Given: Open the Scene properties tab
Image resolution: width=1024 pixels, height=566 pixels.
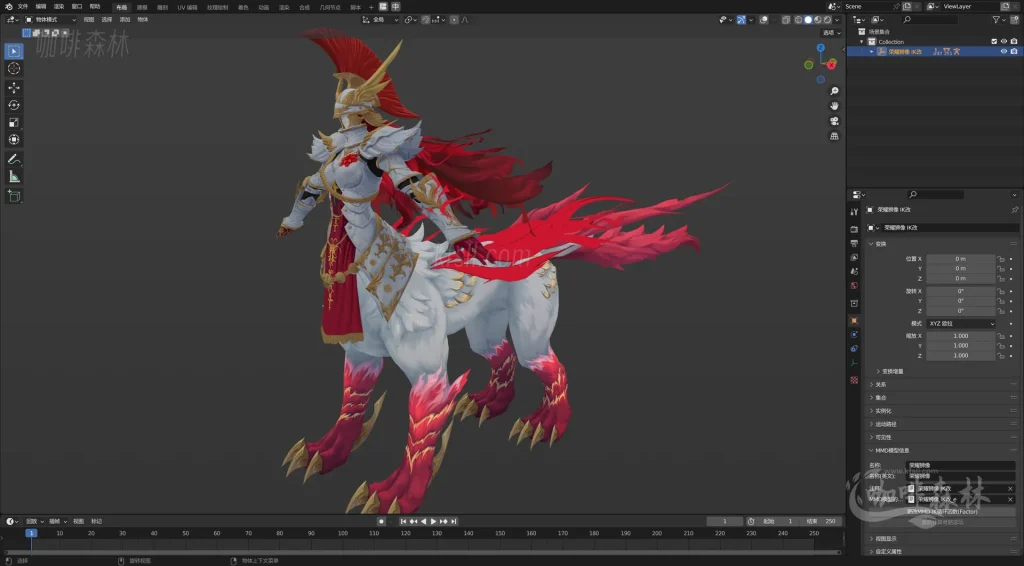Looking at the screenshot, I should 854,272.
